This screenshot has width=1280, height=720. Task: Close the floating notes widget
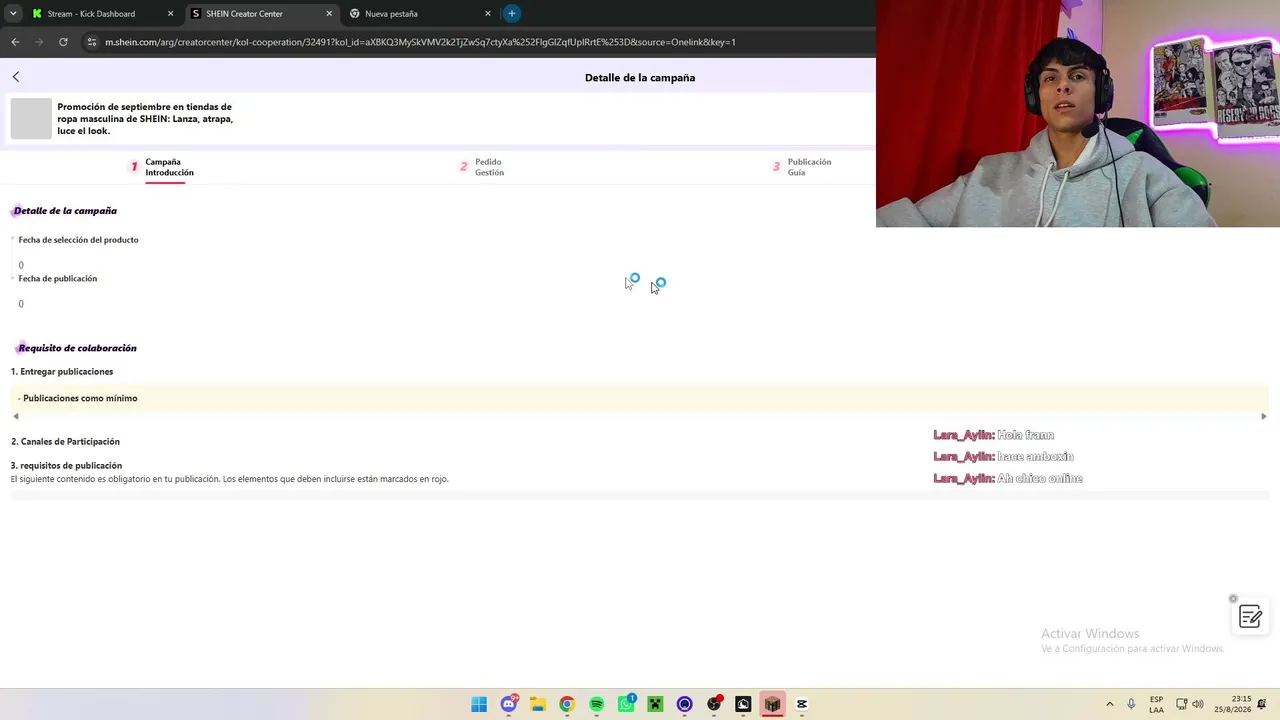point(1233,599)
